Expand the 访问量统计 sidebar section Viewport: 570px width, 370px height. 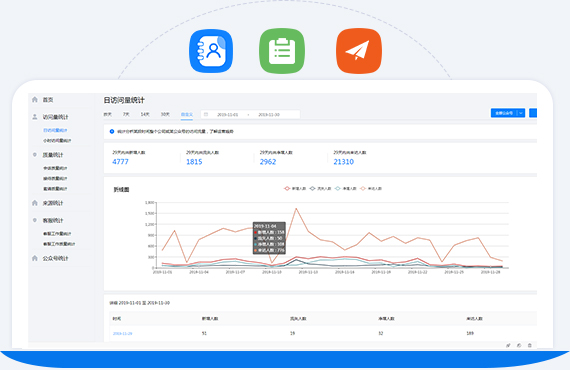pos(55,117)
